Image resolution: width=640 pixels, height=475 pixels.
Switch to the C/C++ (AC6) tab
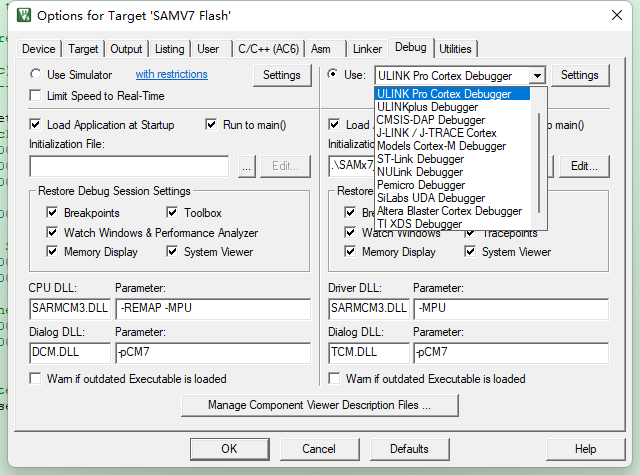(x=266, y=49)
